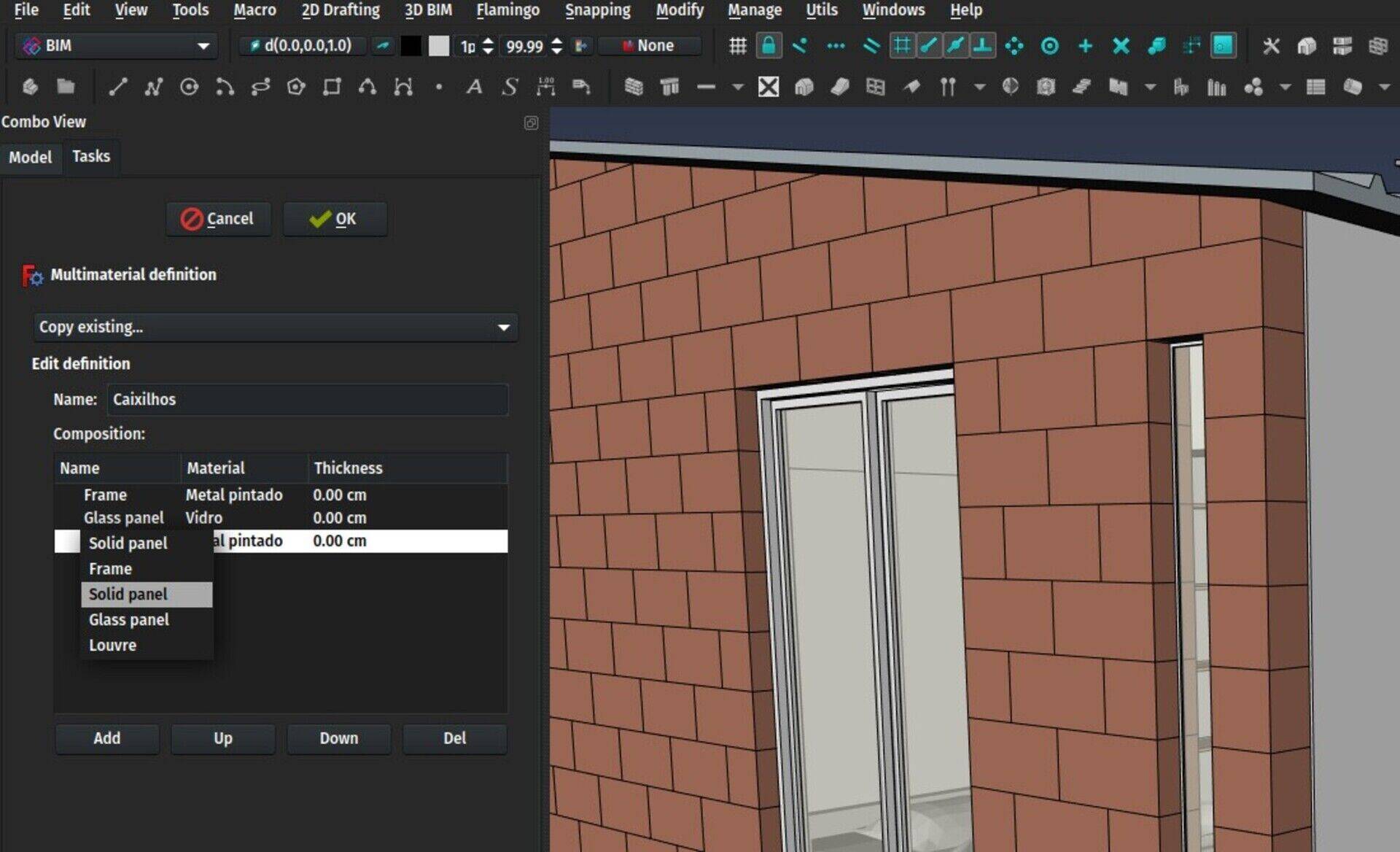
Task: Select the Rectangle drafting tool
Action: click(332, 88)
